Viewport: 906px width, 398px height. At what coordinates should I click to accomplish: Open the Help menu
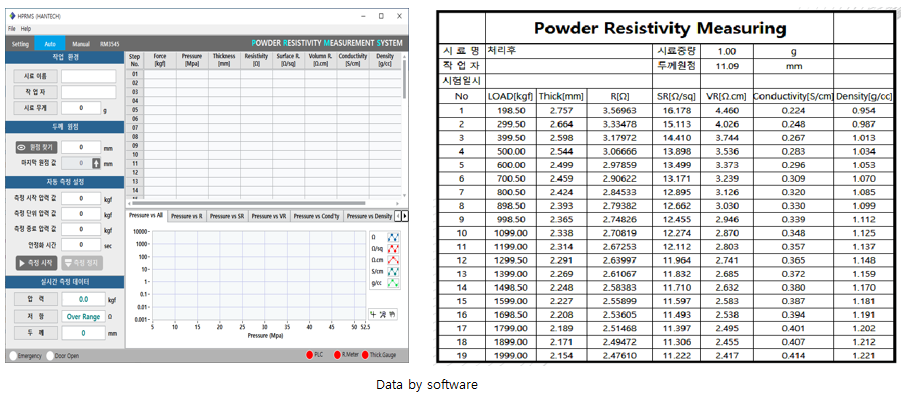pos(25,28)
